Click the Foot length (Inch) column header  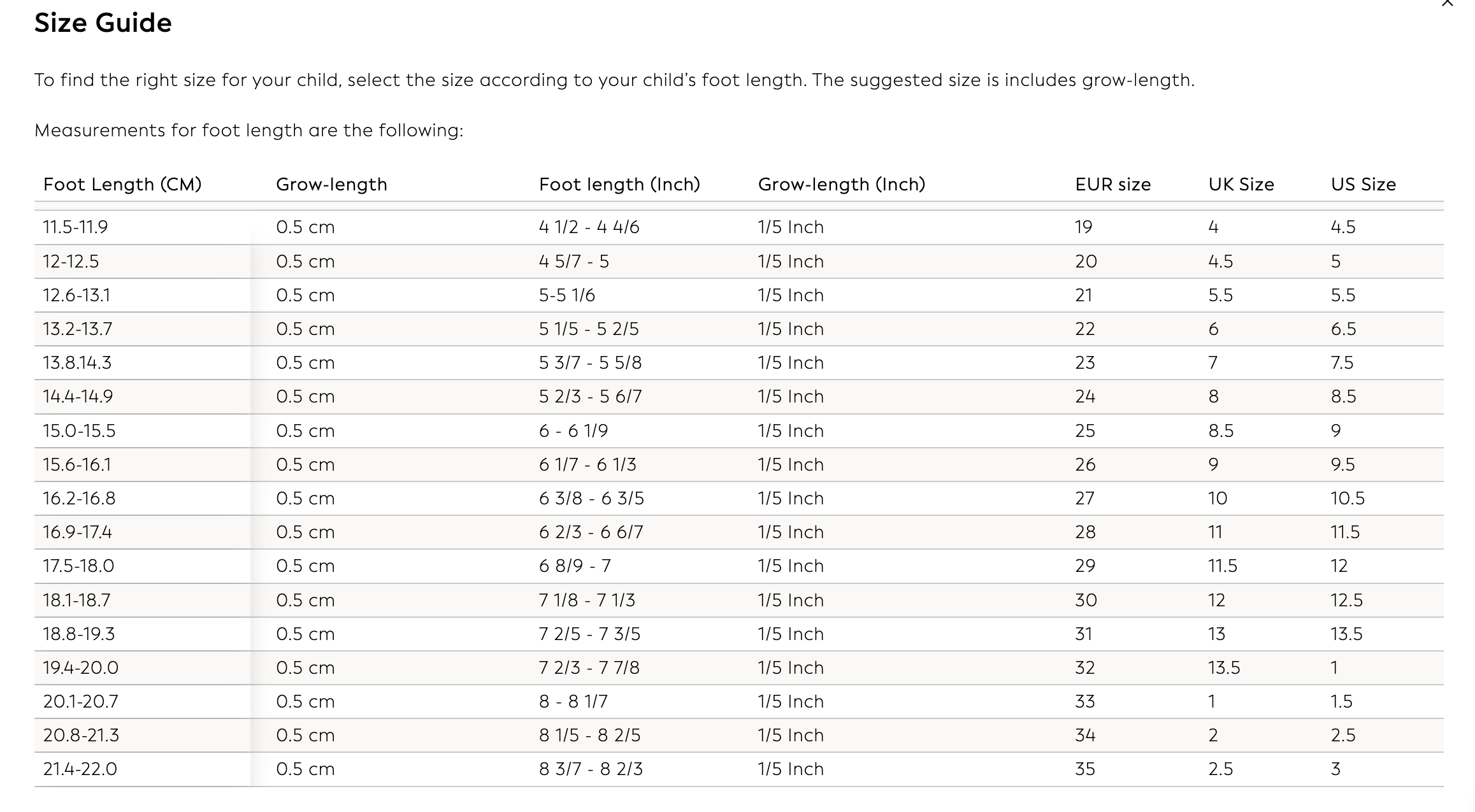[619, 185]
